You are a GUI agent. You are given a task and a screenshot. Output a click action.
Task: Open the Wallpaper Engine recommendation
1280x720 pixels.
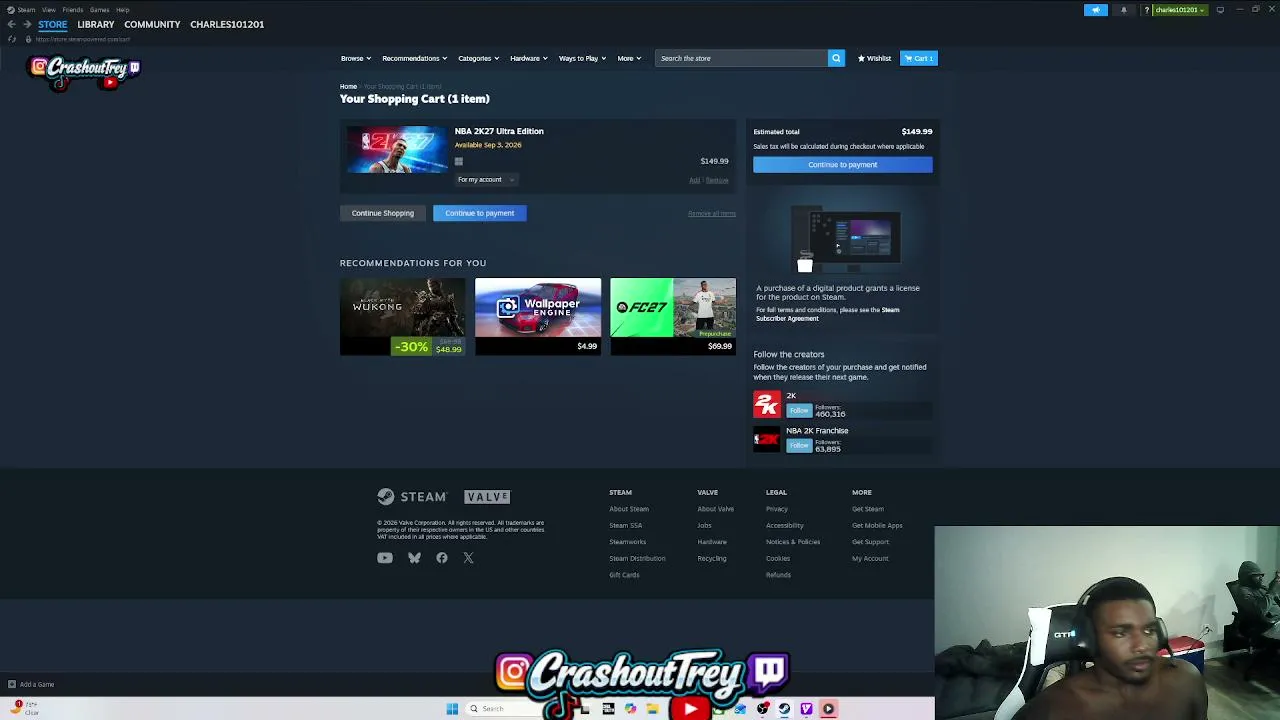coord(538,317)
